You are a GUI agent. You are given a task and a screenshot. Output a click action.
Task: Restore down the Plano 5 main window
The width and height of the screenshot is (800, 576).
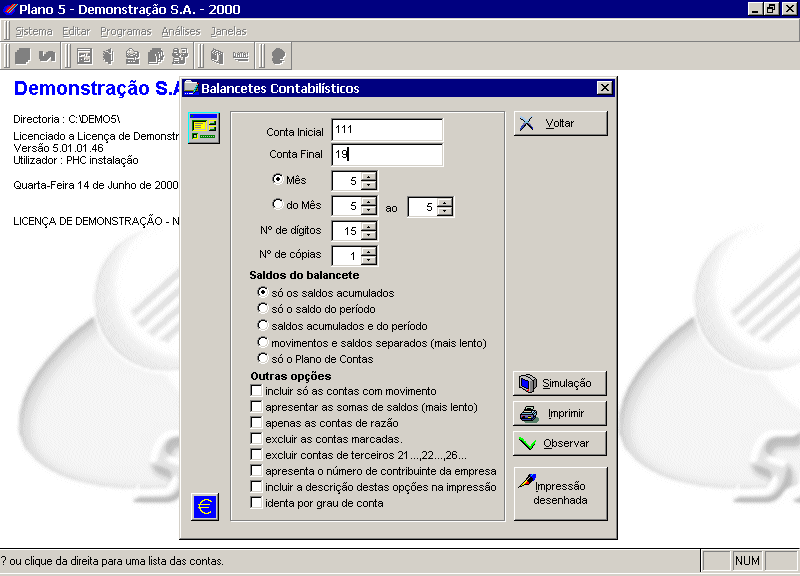pyautogui.click(x=771, y=9)
